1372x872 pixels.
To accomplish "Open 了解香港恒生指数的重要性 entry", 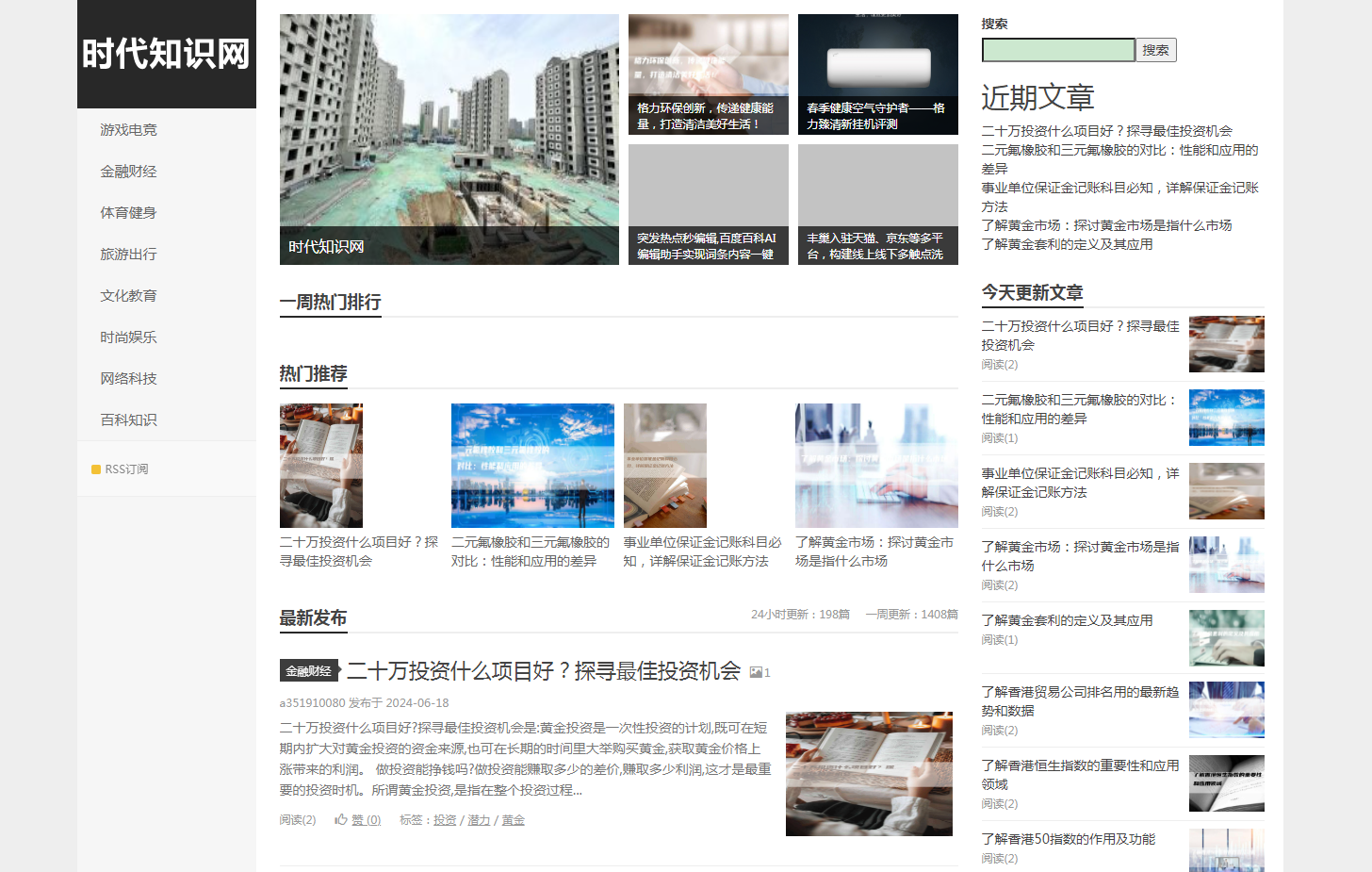I will pyautogui.click(x=1080, y=775).
